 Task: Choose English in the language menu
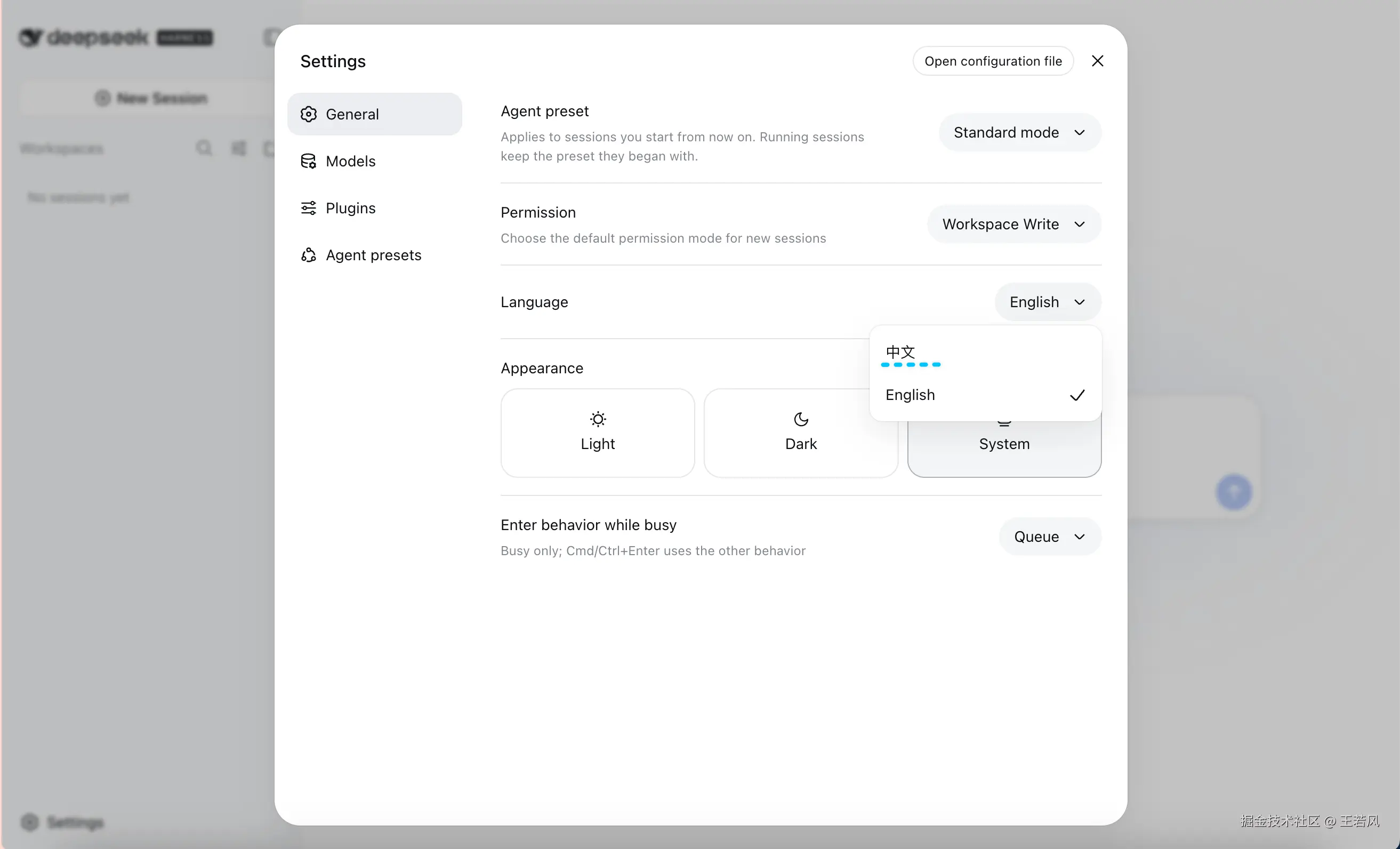985,395
